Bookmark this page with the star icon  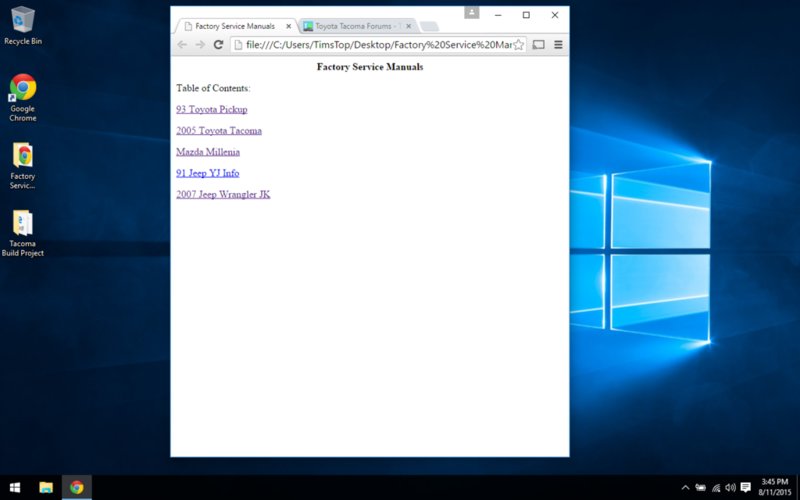[518, 45]
